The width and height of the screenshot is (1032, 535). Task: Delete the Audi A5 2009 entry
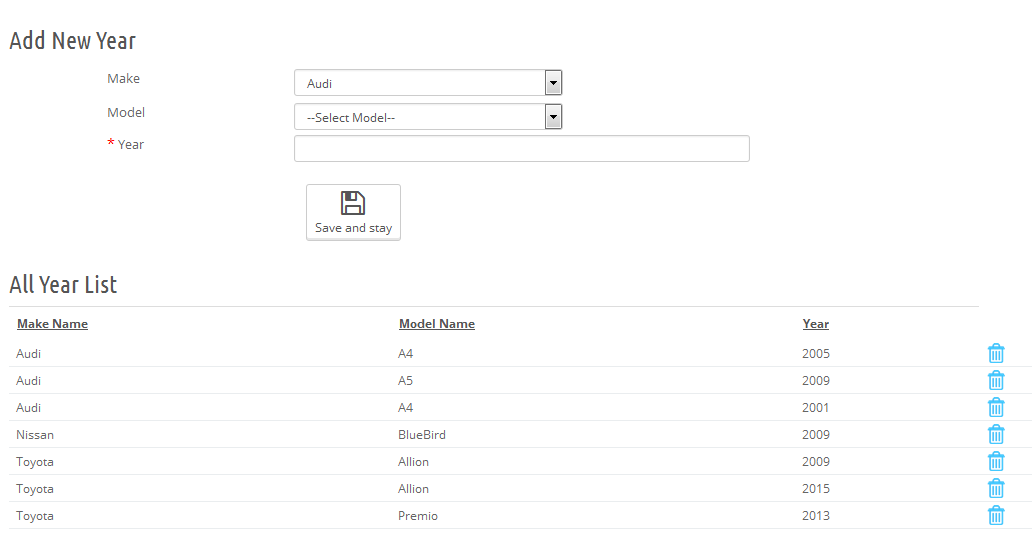coord(996,380)
